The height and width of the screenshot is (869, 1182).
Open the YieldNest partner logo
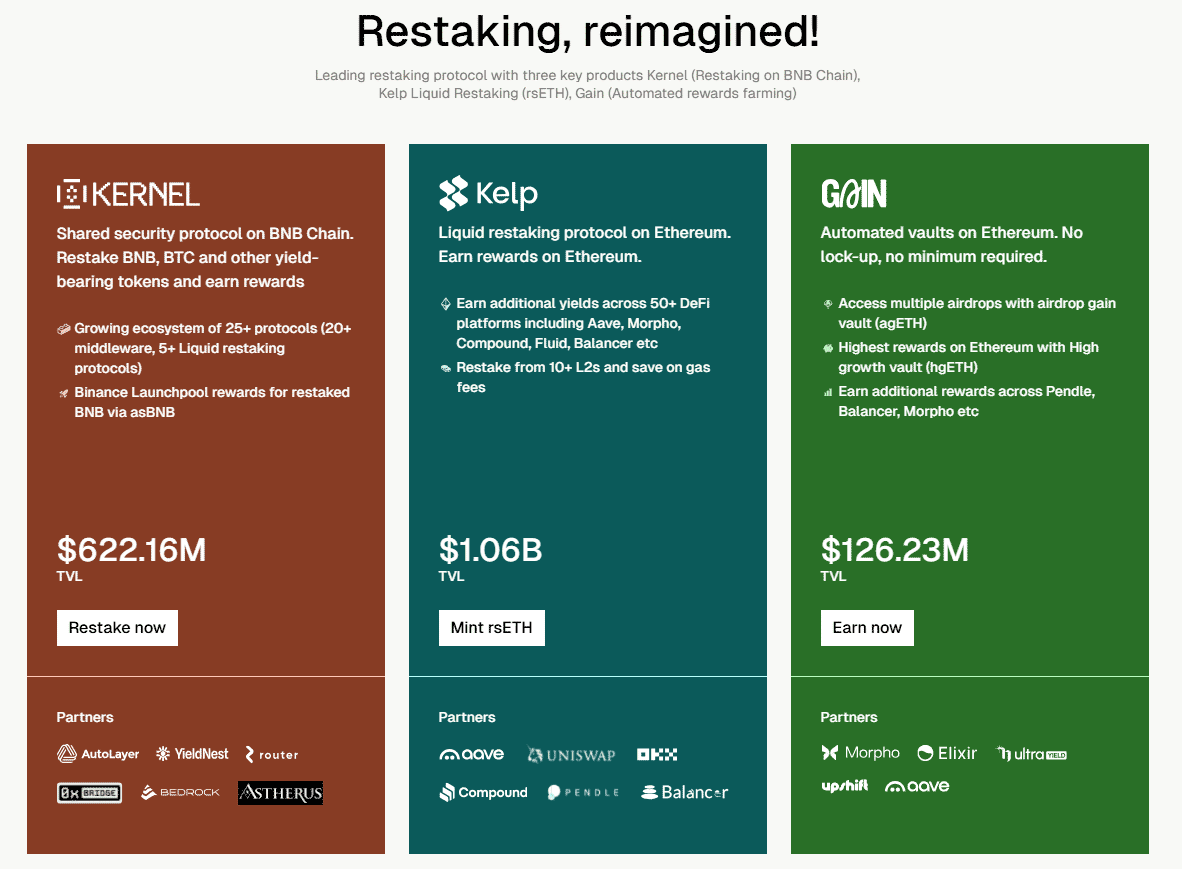click(192, 754)
